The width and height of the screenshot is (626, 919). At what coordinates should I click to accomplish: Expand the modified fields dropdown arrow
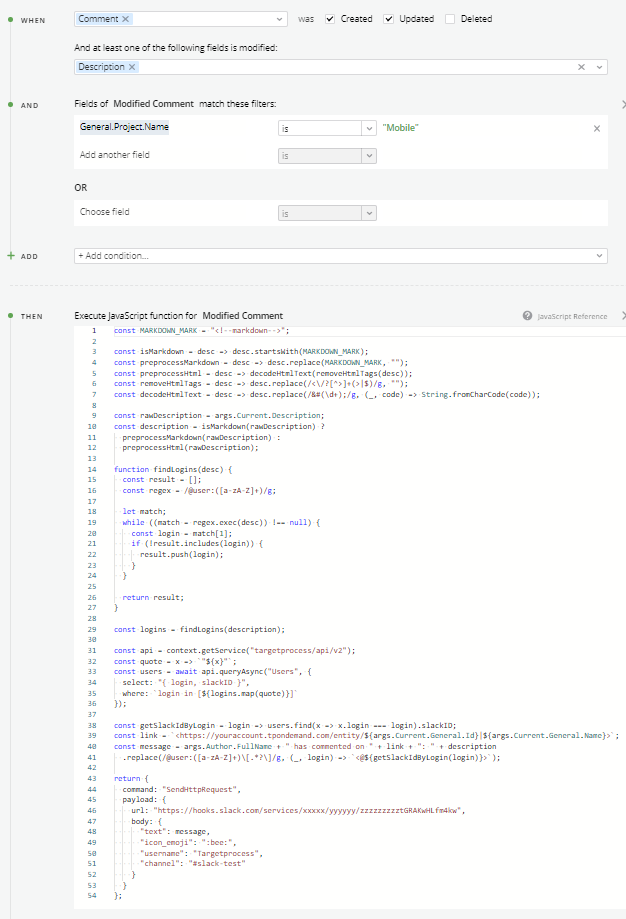pyautogui.click(x=599, y=67)
